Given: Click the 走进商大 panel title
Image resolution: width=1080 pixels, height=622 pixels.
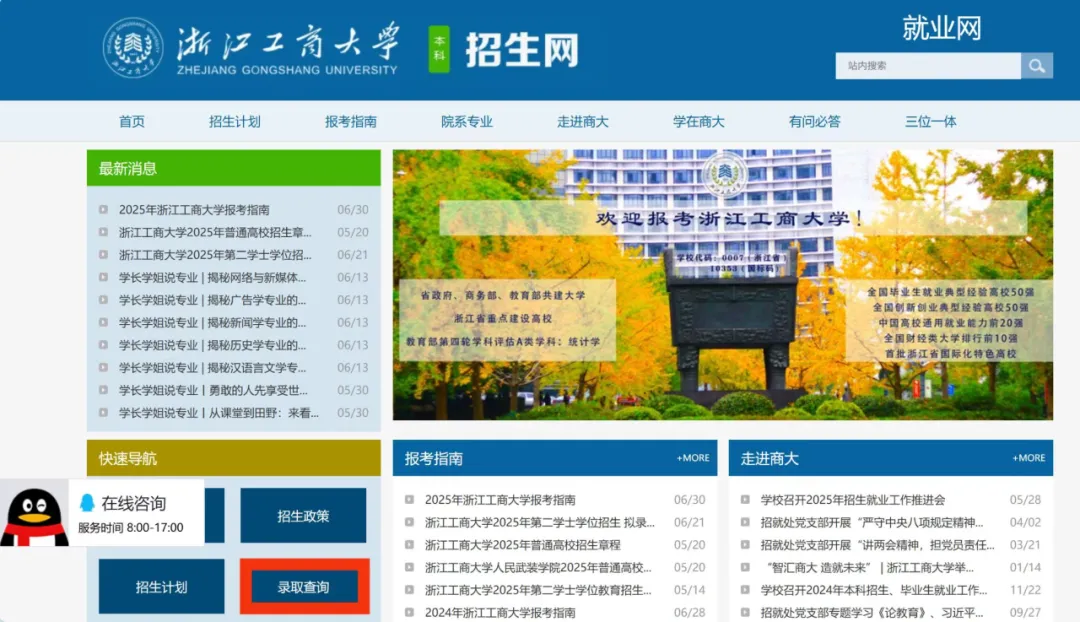Looking at the screenshot, I should [x=769, y=459].
